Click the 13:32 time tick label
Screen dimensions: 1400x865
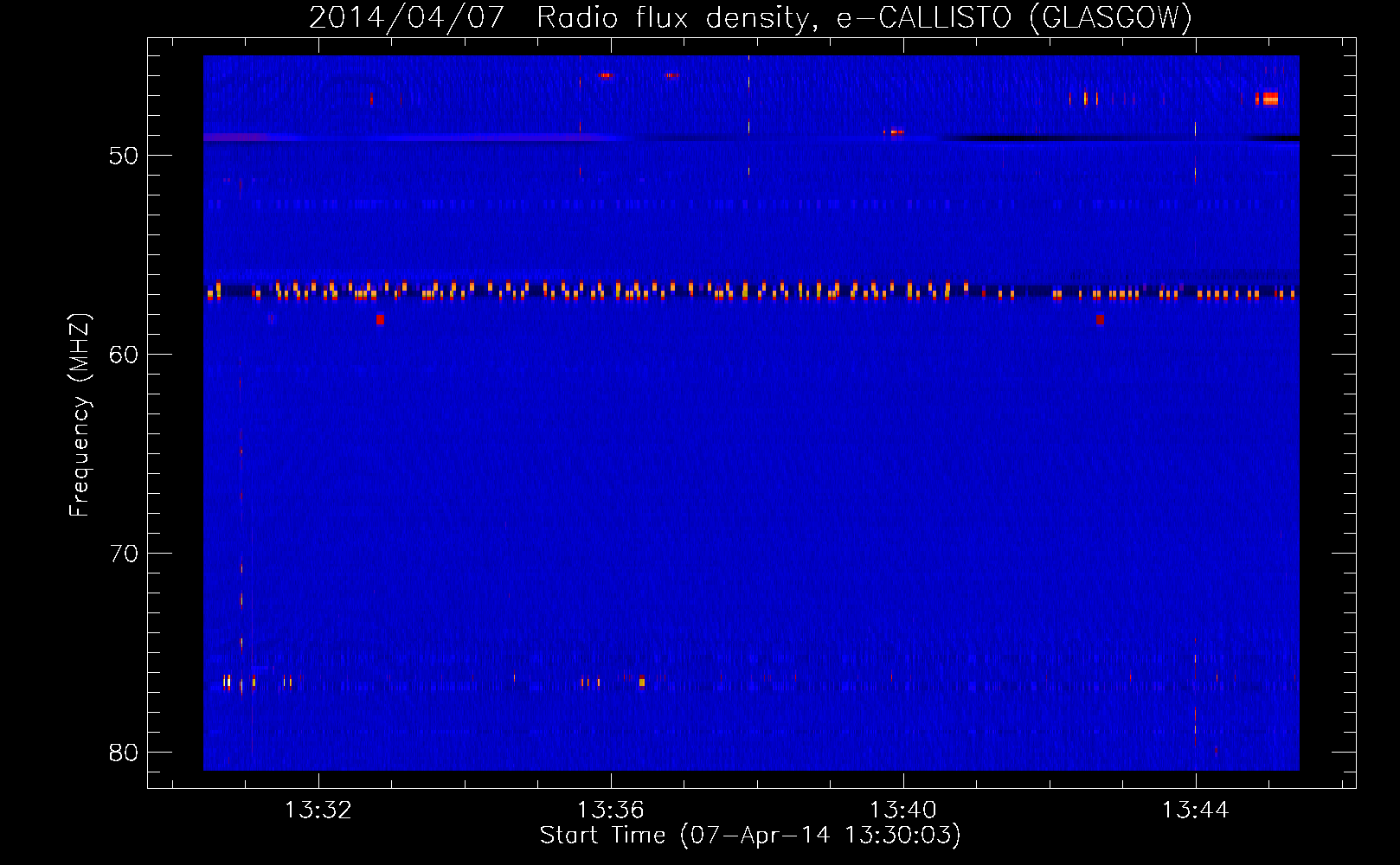coord(318,811)
